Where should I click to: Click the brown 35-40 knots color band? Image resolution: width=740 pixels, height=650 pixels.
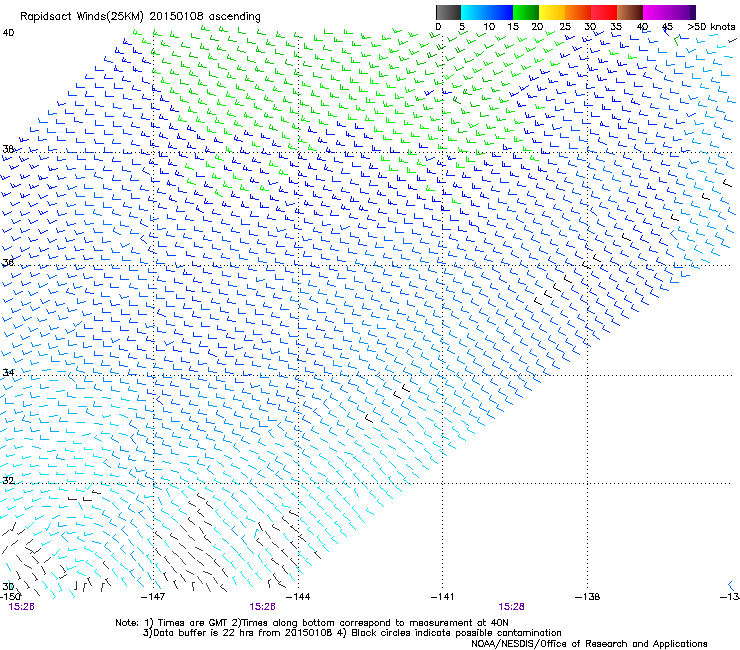point(630,12)
